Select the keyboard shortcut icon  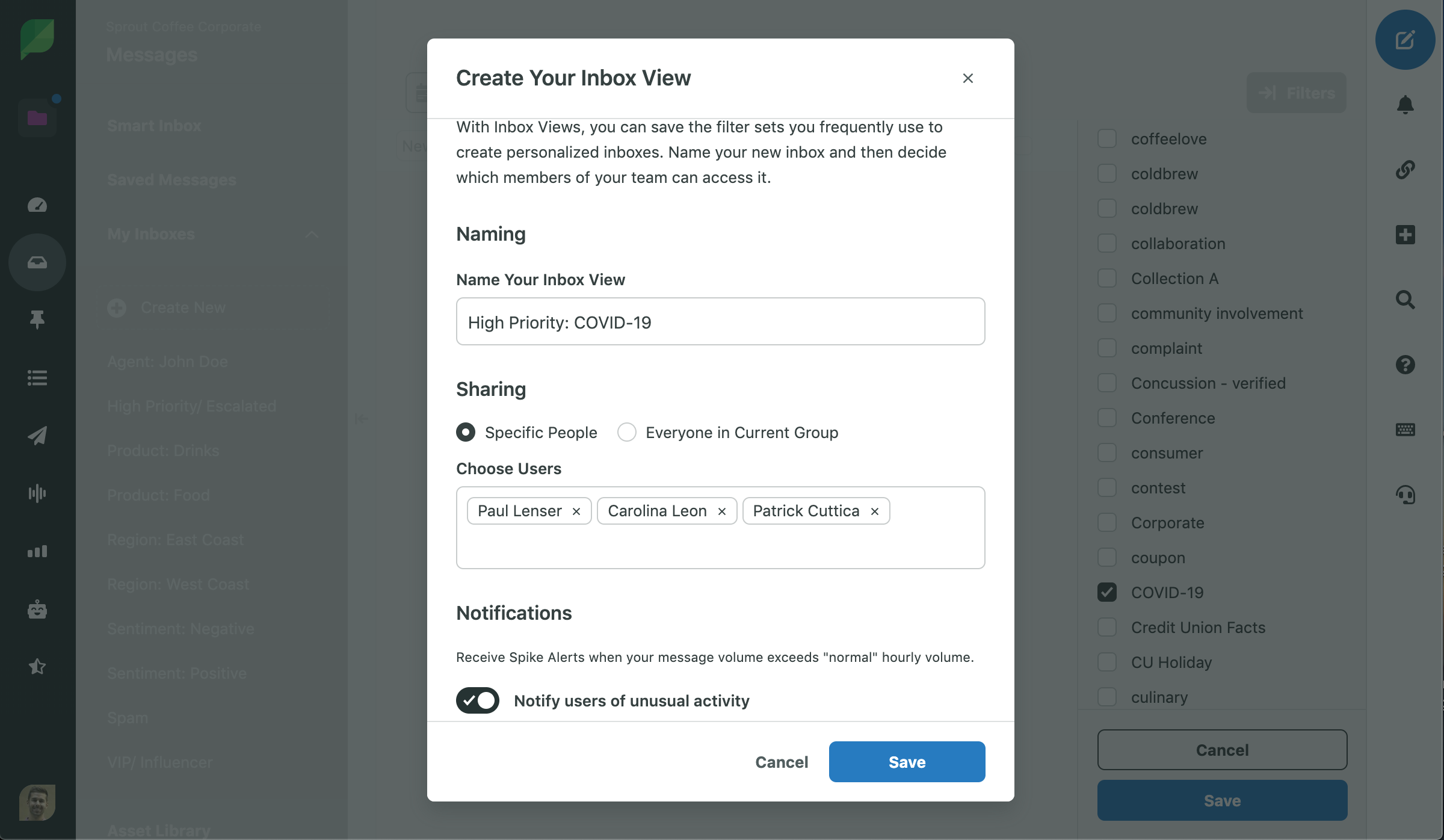tap(1406, 429)
